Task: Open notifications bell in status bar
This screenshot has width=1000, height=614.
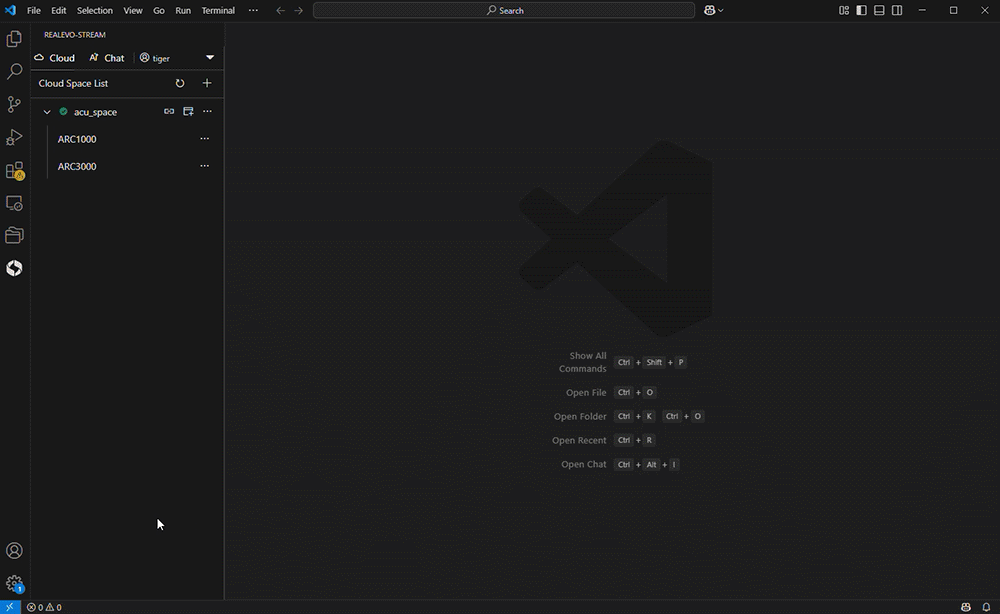Action: (987, 607)
